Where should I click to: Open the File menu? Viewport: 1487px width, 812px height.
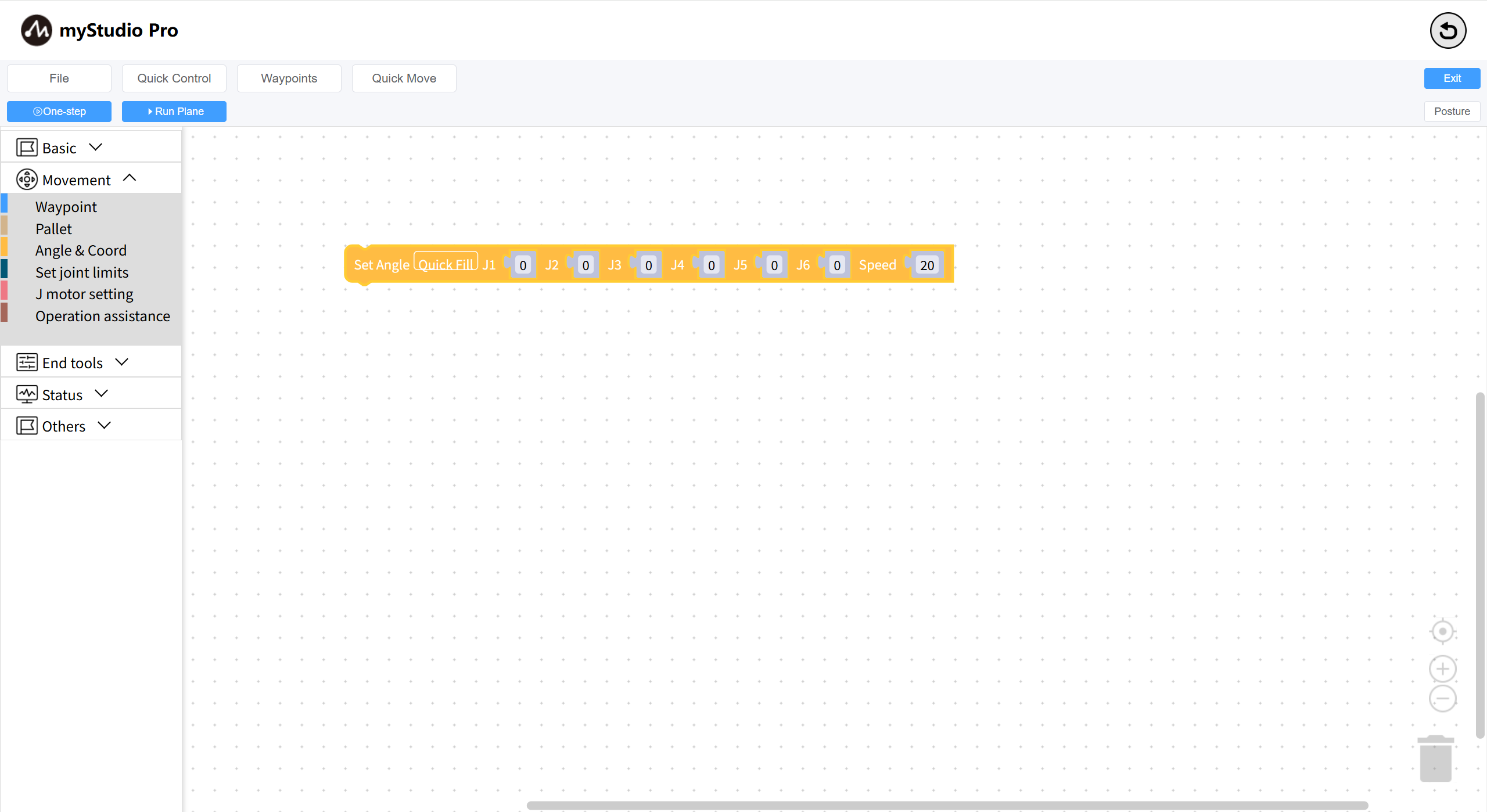[59, 78]
